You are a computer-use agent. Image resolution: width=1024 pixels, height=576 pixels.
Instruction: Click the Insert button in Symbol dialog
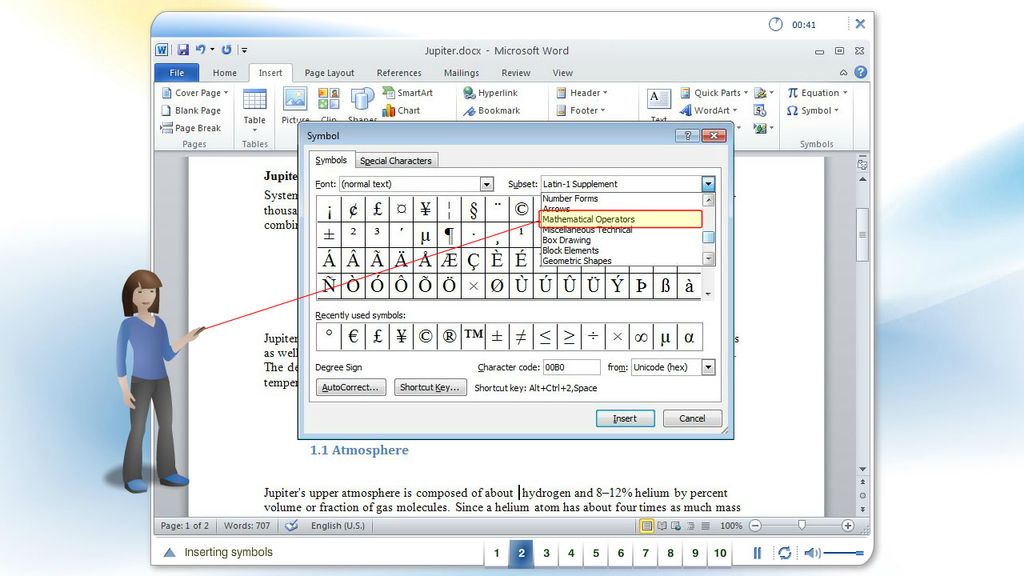click(x=625, y=419)
